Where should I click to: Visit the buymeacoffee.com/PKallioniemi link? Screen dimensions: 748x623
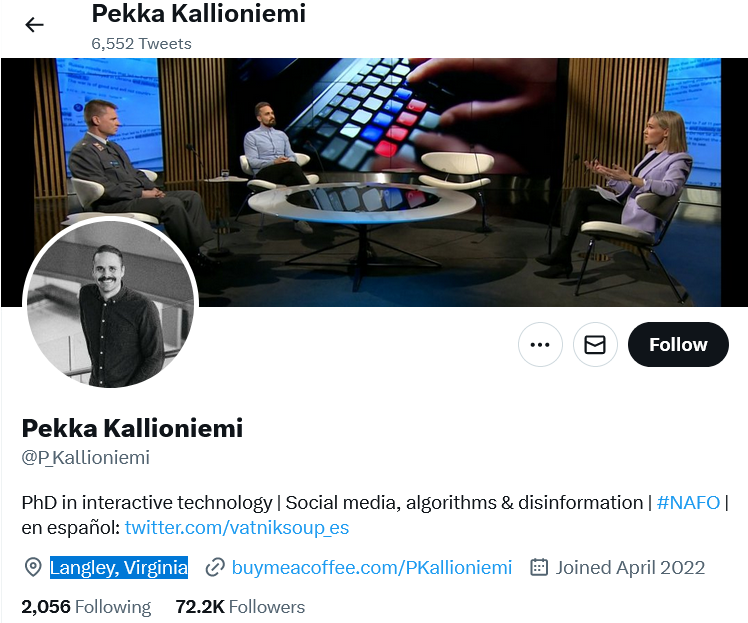point(372,568)
